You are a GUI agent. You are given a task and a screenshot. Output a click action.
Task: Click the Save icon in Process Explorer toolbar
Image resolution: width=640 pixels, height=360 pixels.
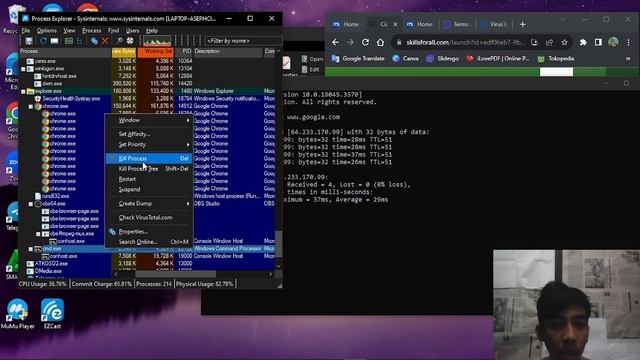coord(29,41)
